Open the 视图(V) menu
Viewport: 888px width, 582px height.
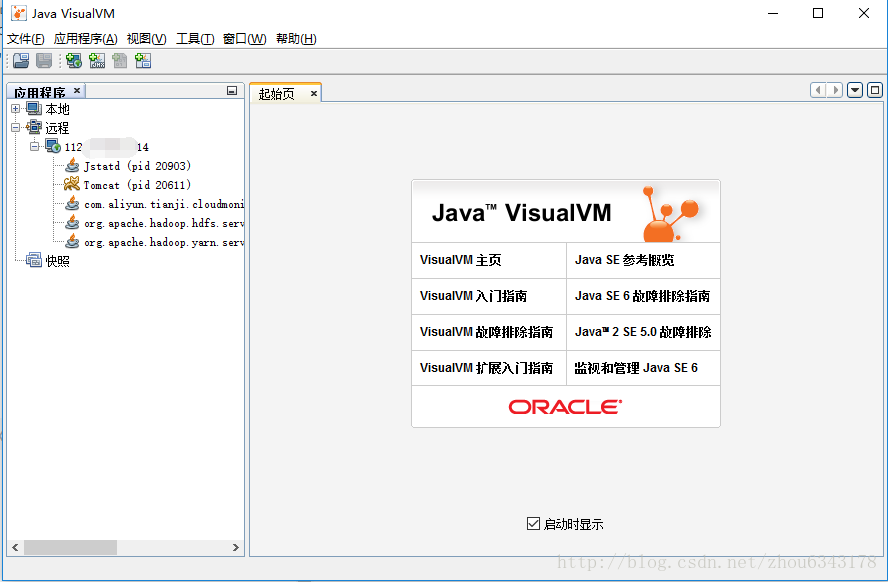(147, 38)
